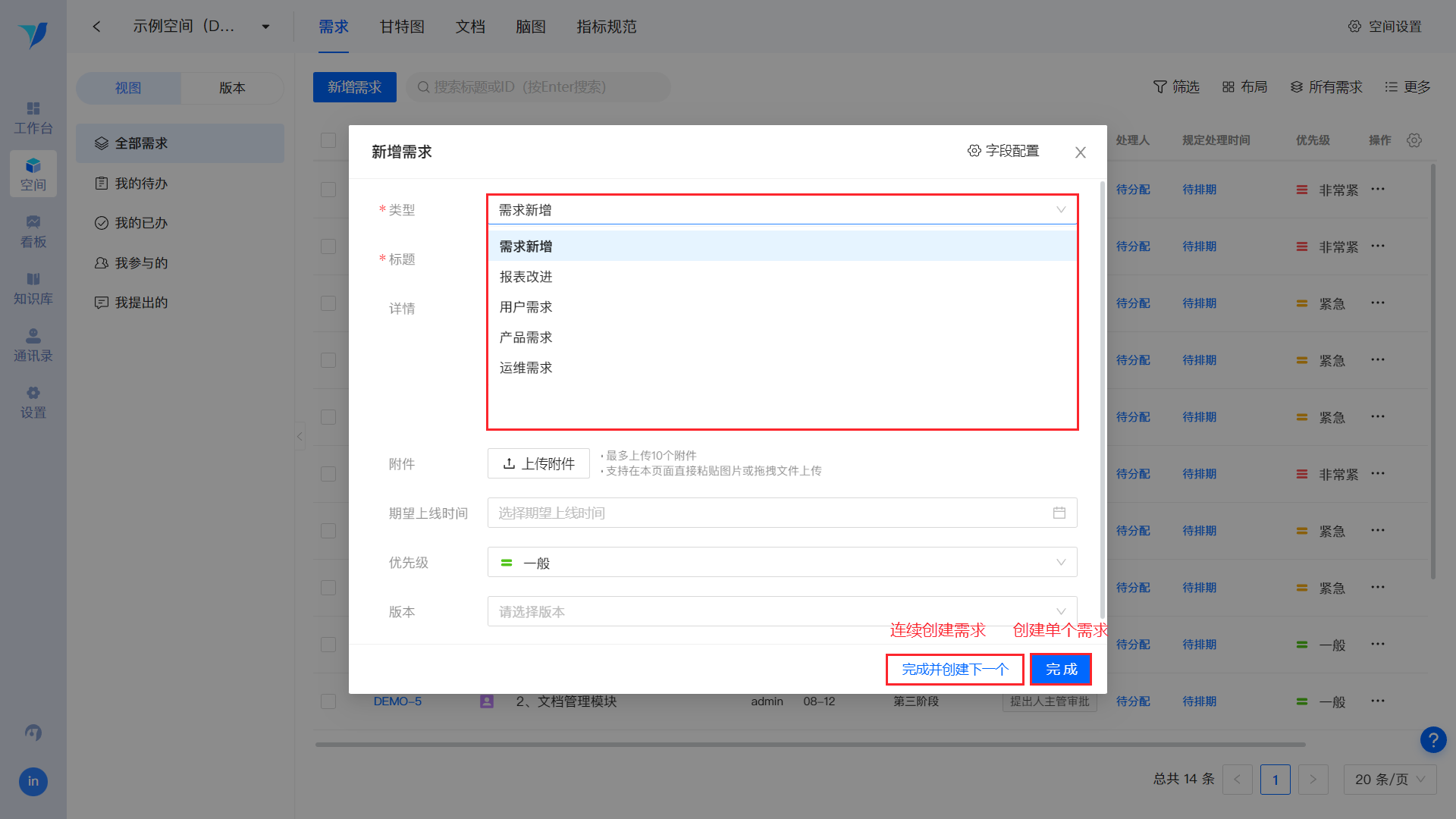Screen dimensions: 1456x819
Task: Open the 通讯录 contacts icon
Action: [33, 345]
